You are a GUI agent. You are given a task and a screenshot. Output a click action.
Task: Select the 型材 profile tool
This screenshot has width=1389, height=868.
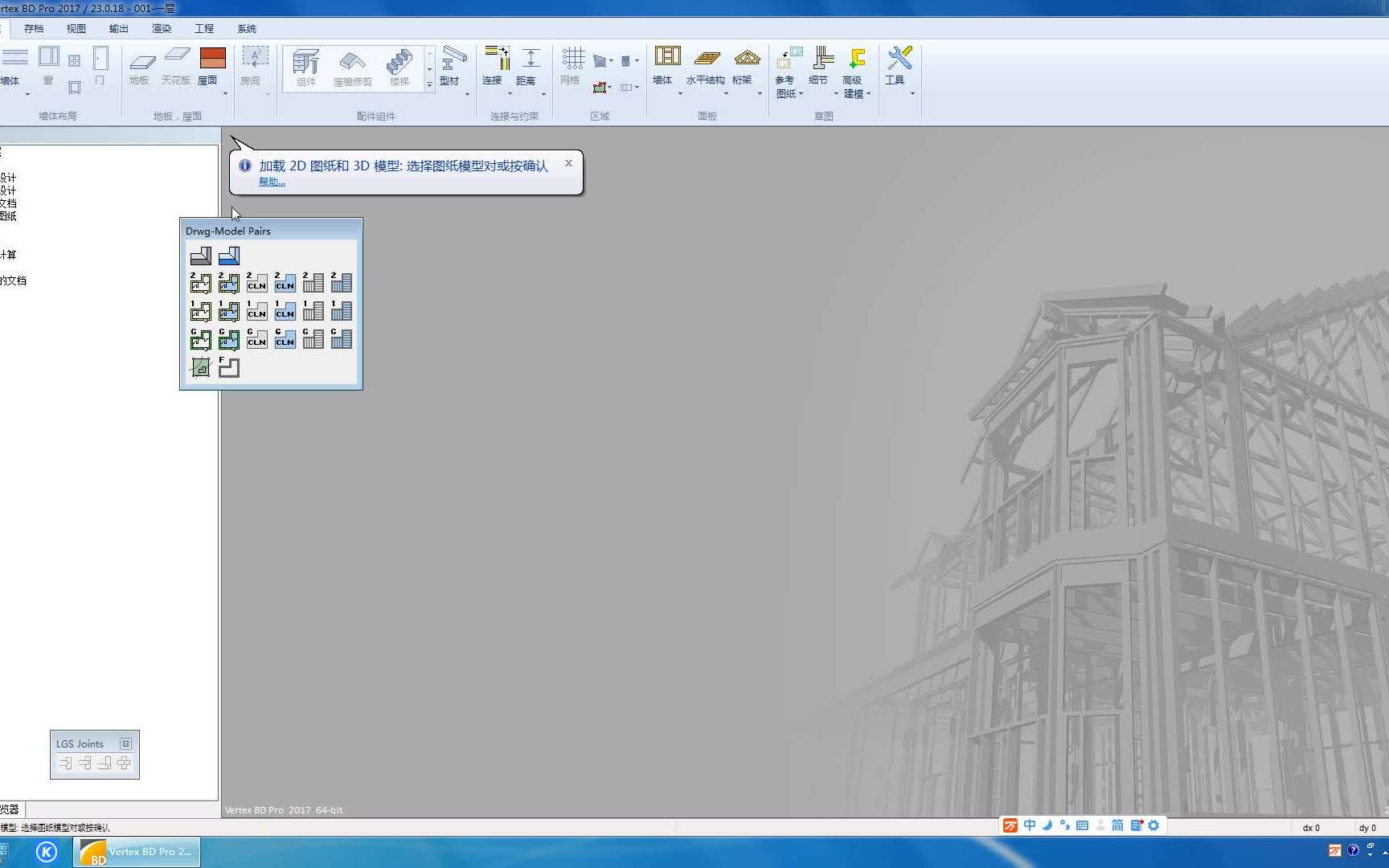453,67
